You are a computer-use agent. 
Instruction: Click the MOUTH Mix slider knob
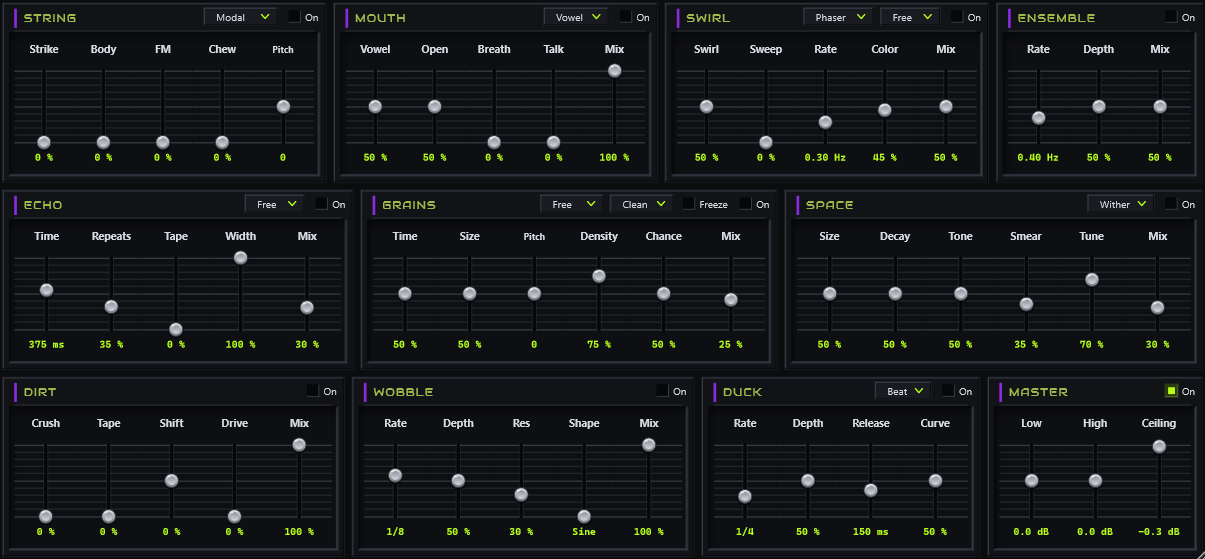click(614, 70)
